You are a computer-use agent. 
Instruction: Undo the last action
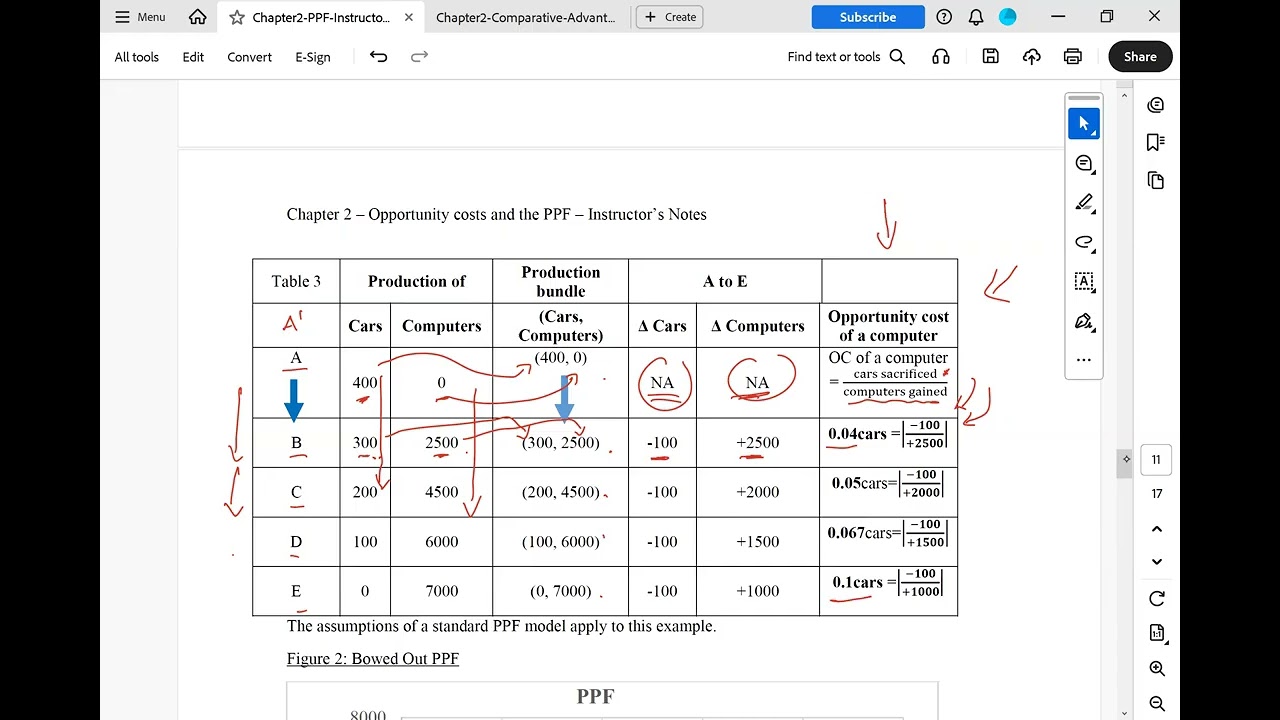pyautogui.click(x=378, y=57)
